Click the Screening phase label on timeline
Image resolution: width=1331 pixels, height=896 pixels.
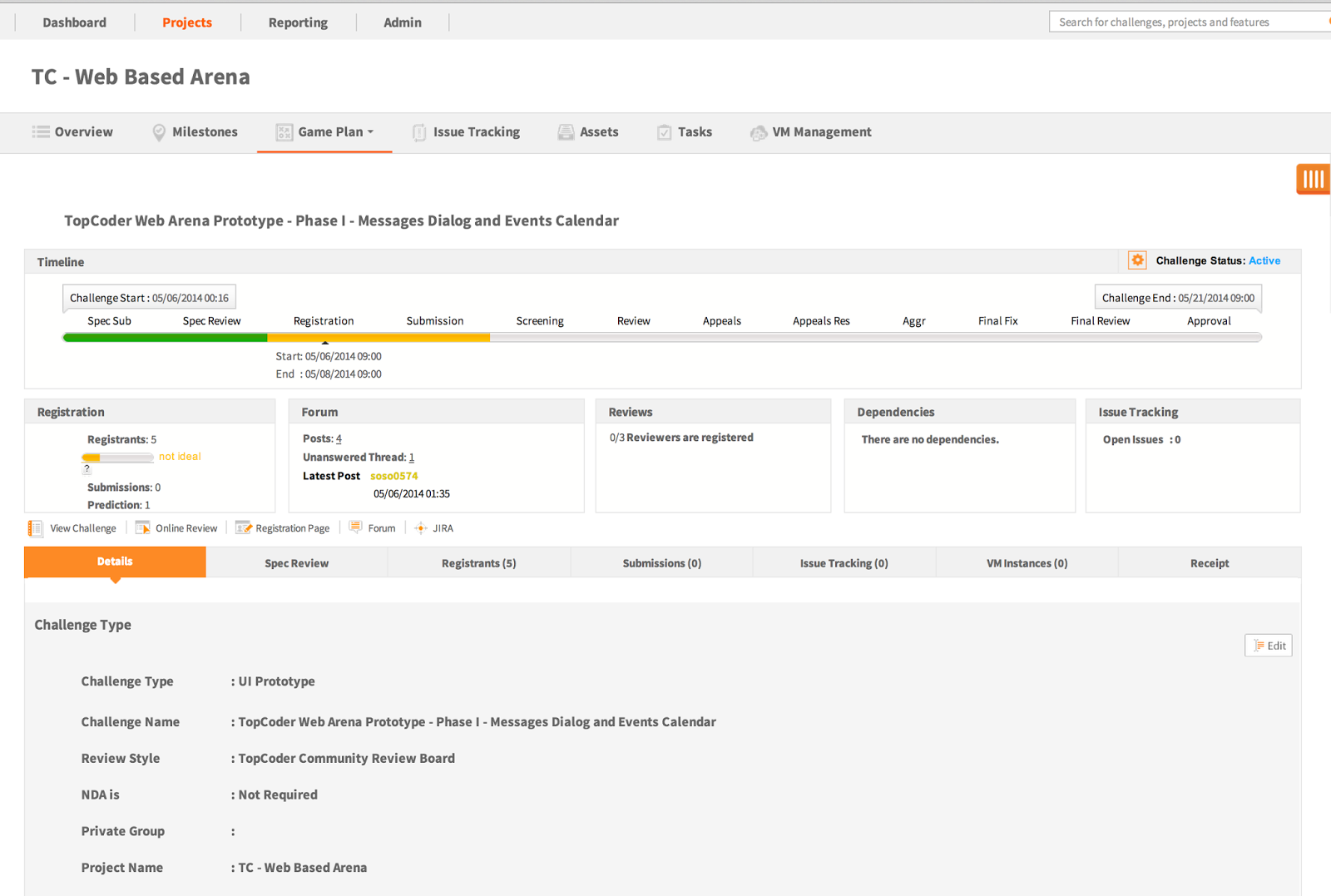(540, 321)
